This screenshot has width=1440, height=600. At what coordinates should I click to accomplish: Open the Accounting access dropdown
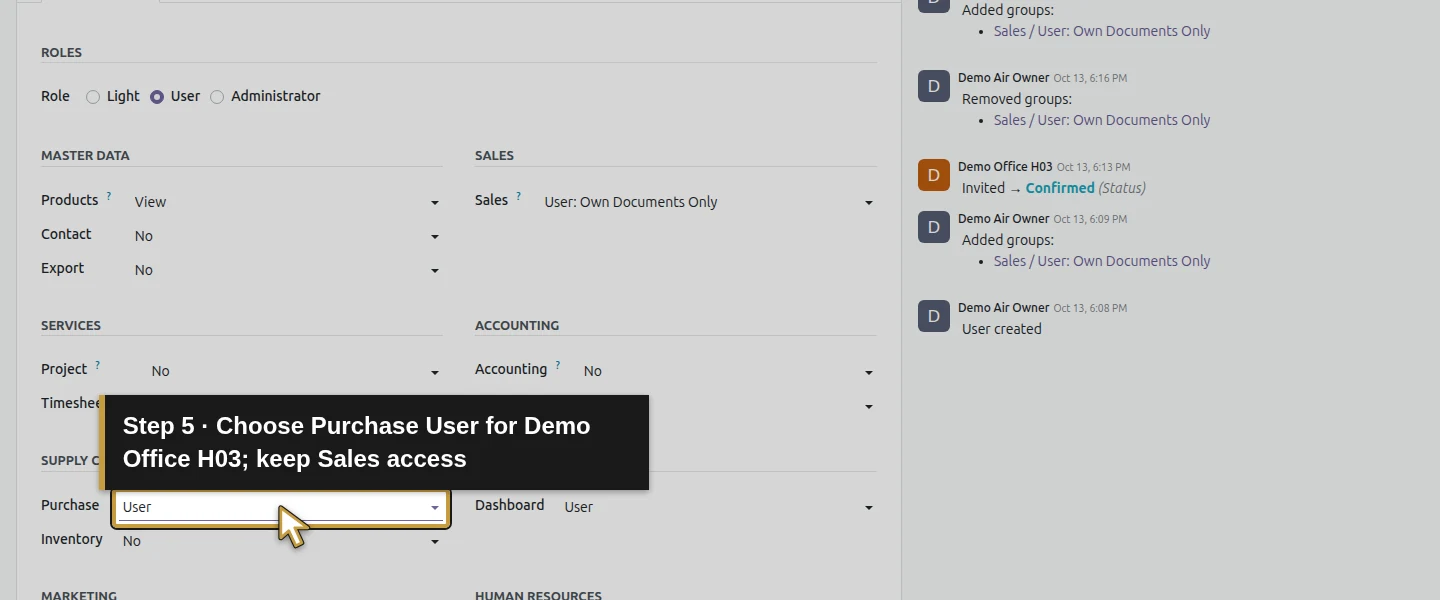[728, 371]
